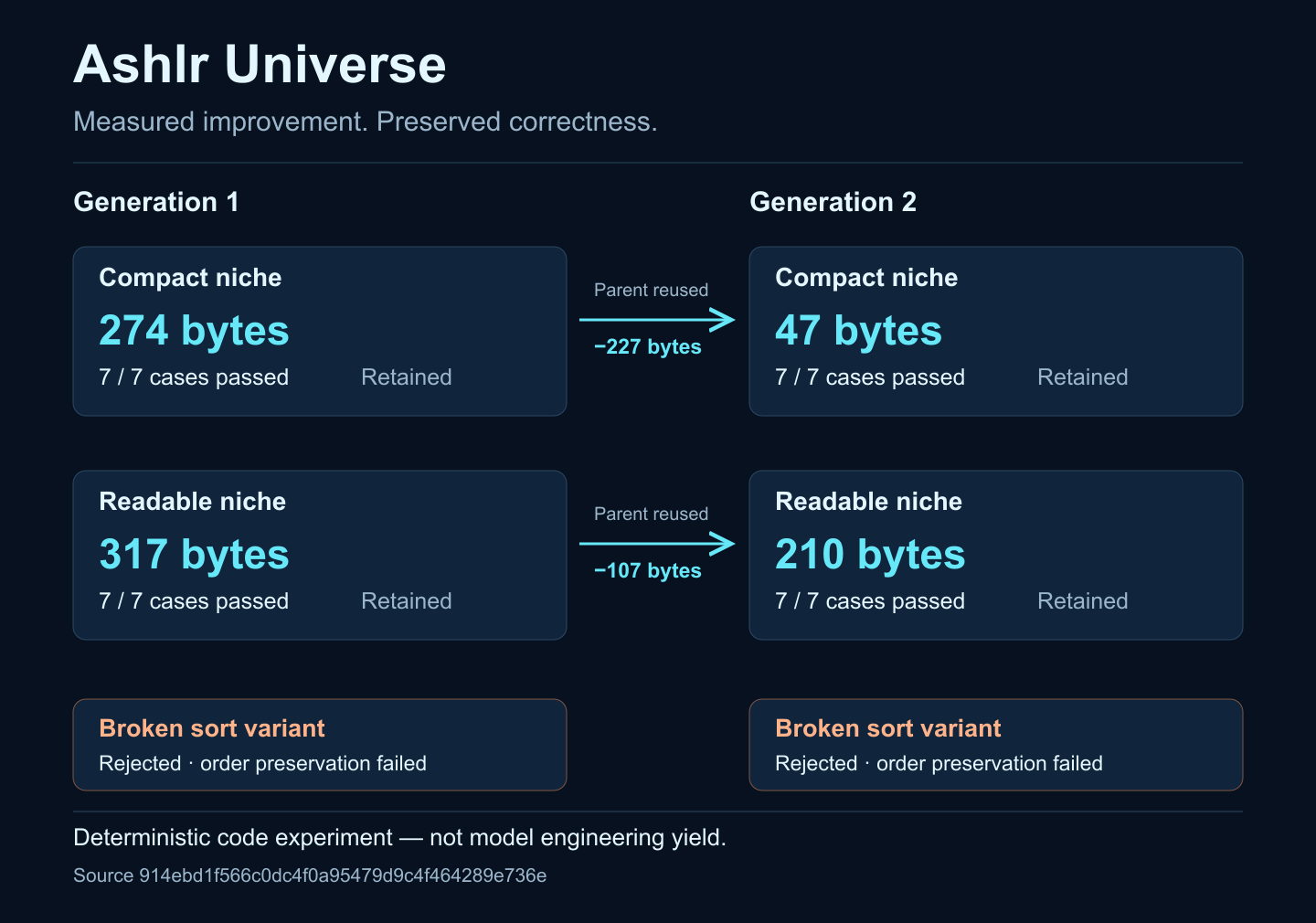Click "Broken sort variant" under Generation 2
The image size is (1316, 923).
click(x=888, y=728)
